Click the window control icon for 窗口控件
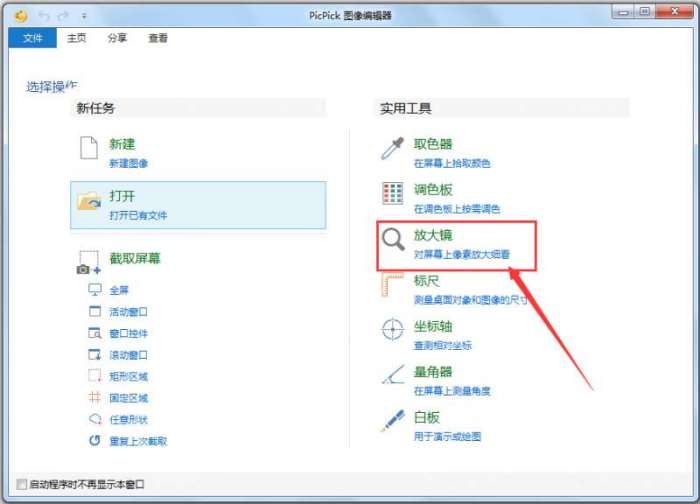The image size is (700, 504). pos(95,333)
